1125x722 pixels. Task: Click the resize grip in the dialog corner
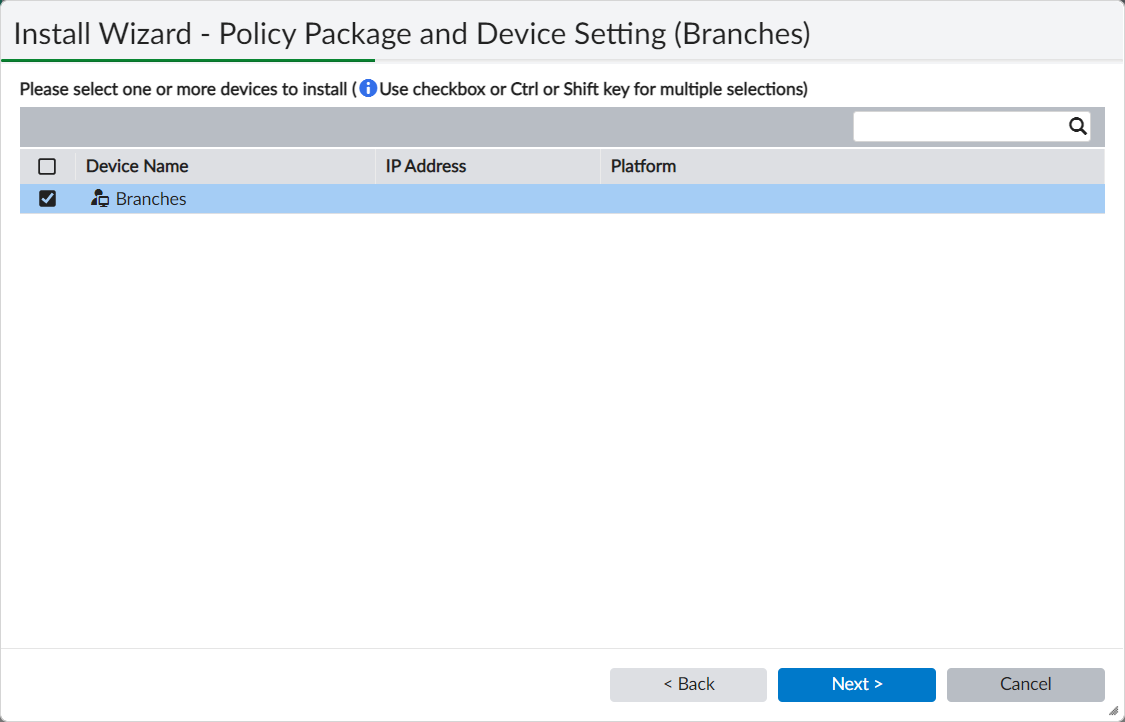(1113, 710)
